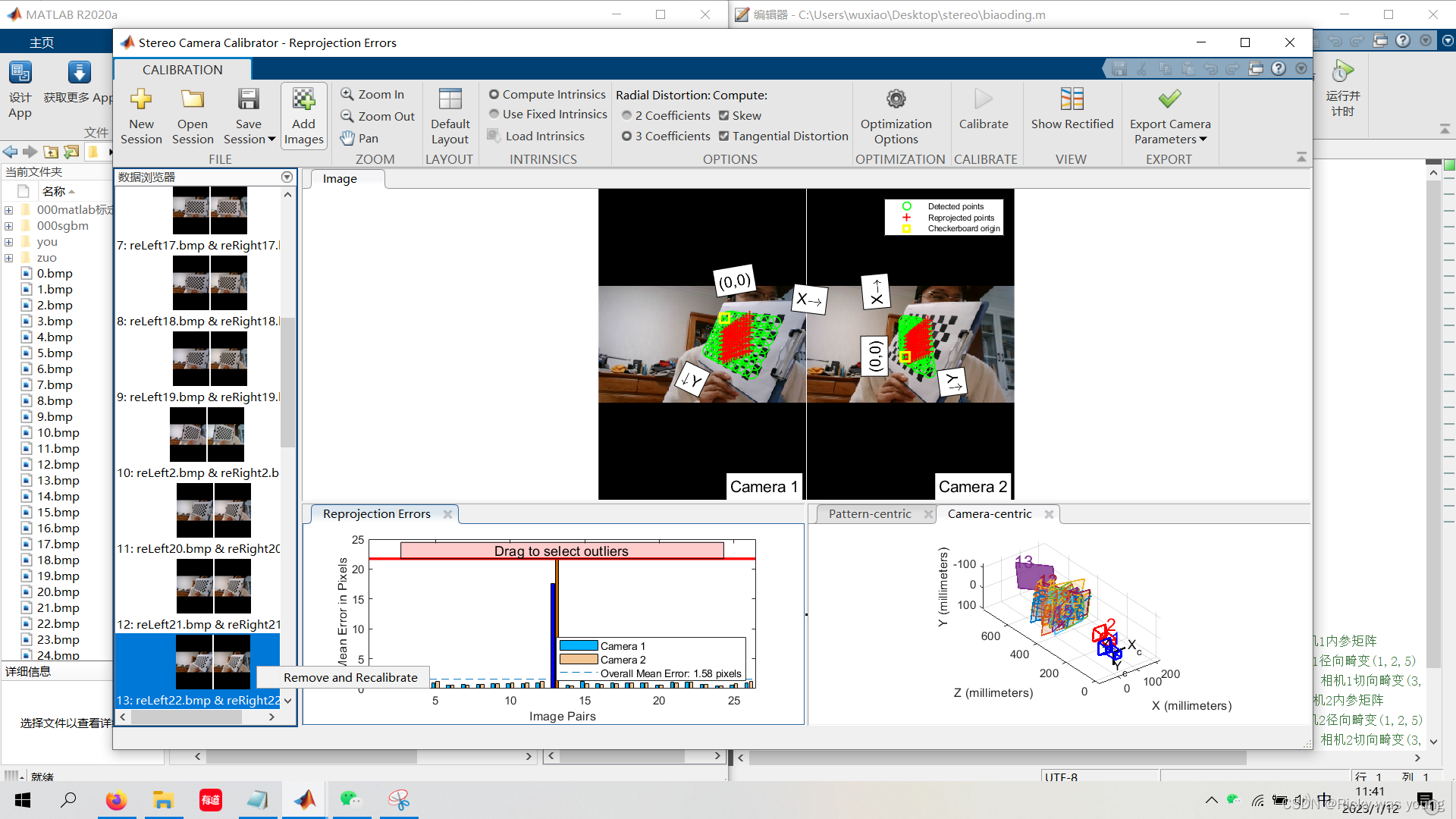Select the Zoom In tool
Viewport: 1456px width, 819px height.
point(373,94)
